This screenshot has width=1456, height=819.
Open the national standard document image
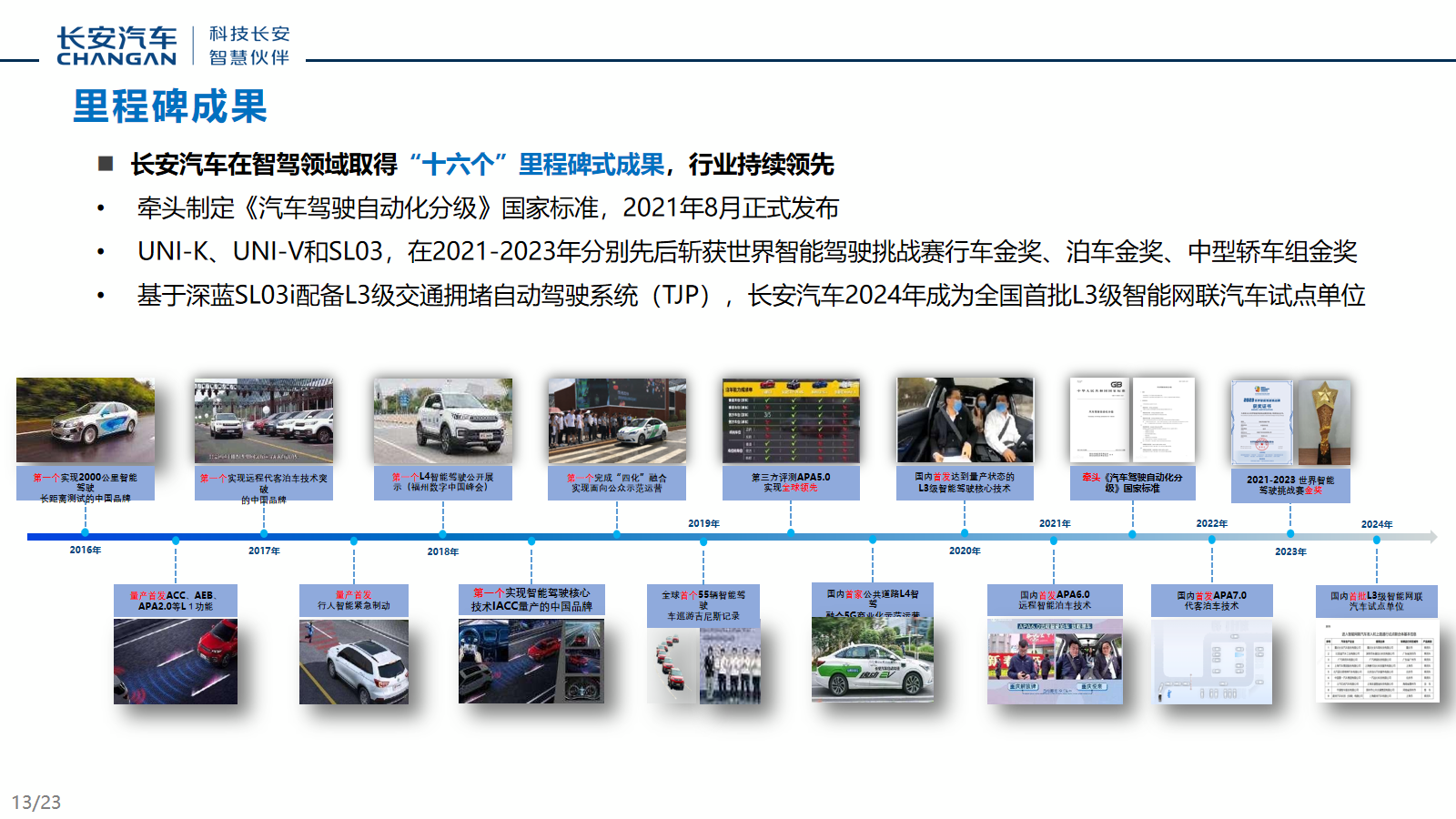point(1132,420)
